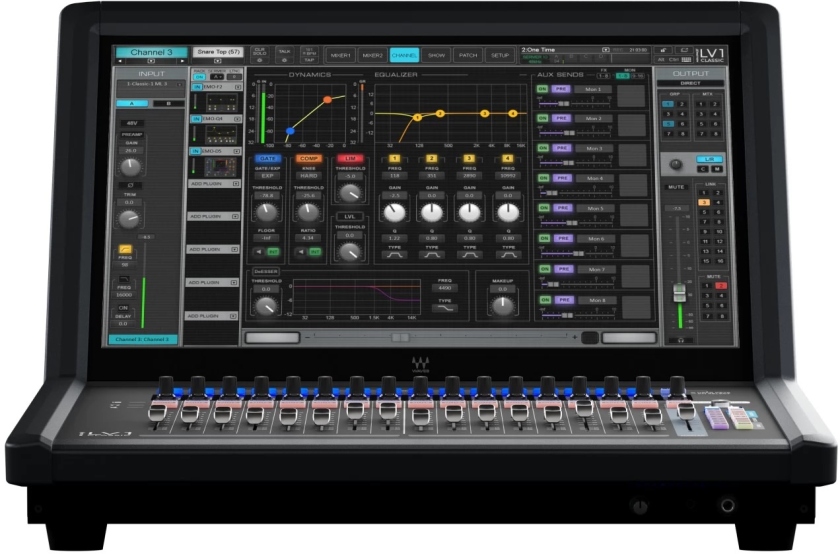840x554 pixels.
Task: Select input B
Action: [168, 103]
